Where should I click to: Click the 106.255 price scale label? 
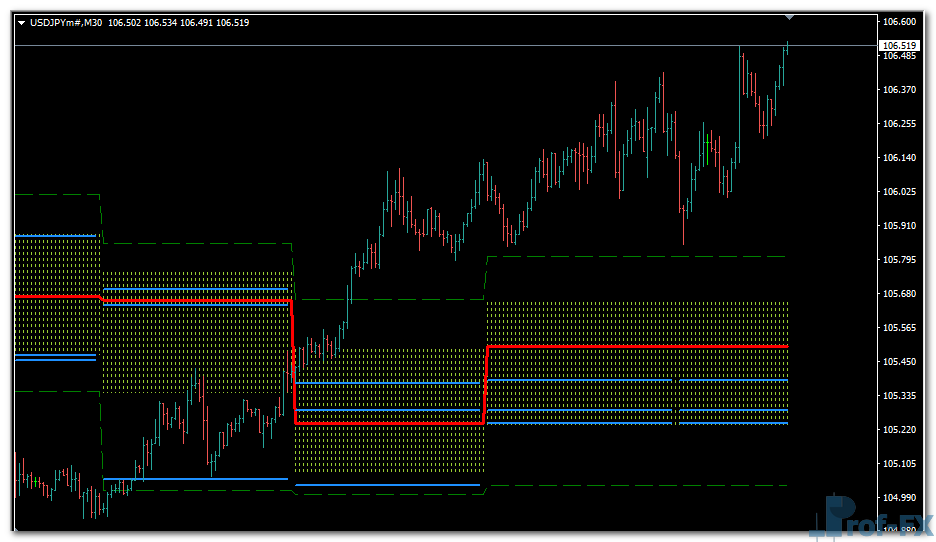tap(899, 124)
